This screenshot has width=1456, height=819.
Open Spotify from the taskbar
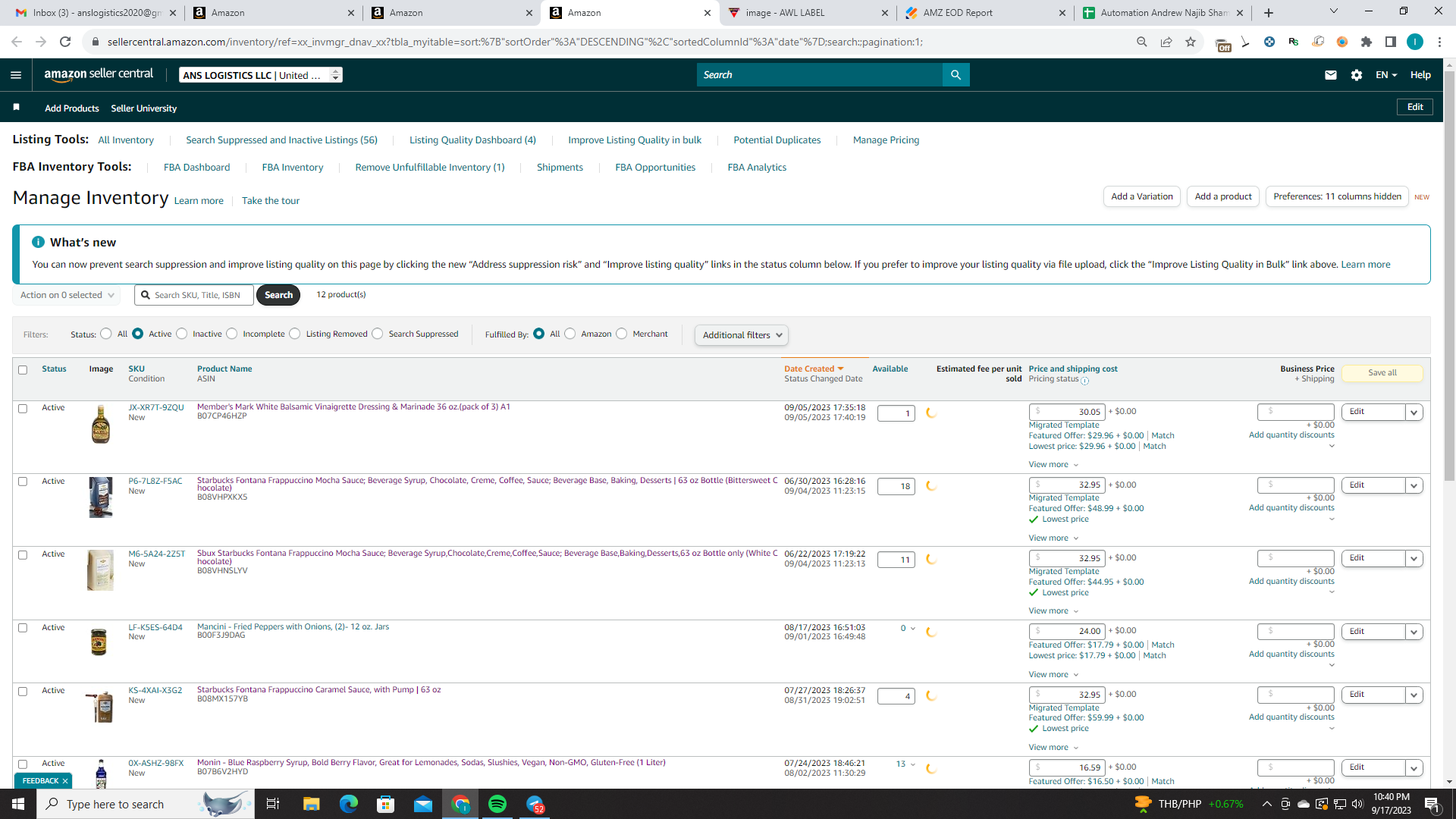(x=497, y=804)
